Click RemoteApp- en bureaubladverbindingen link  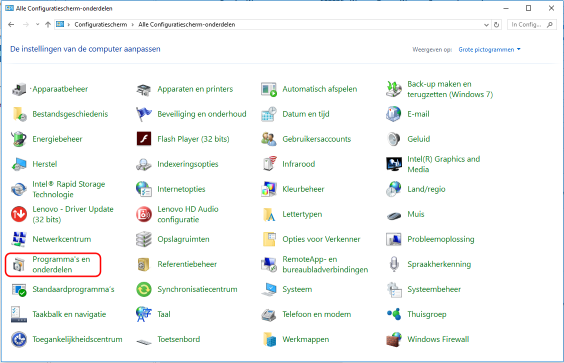325,264
